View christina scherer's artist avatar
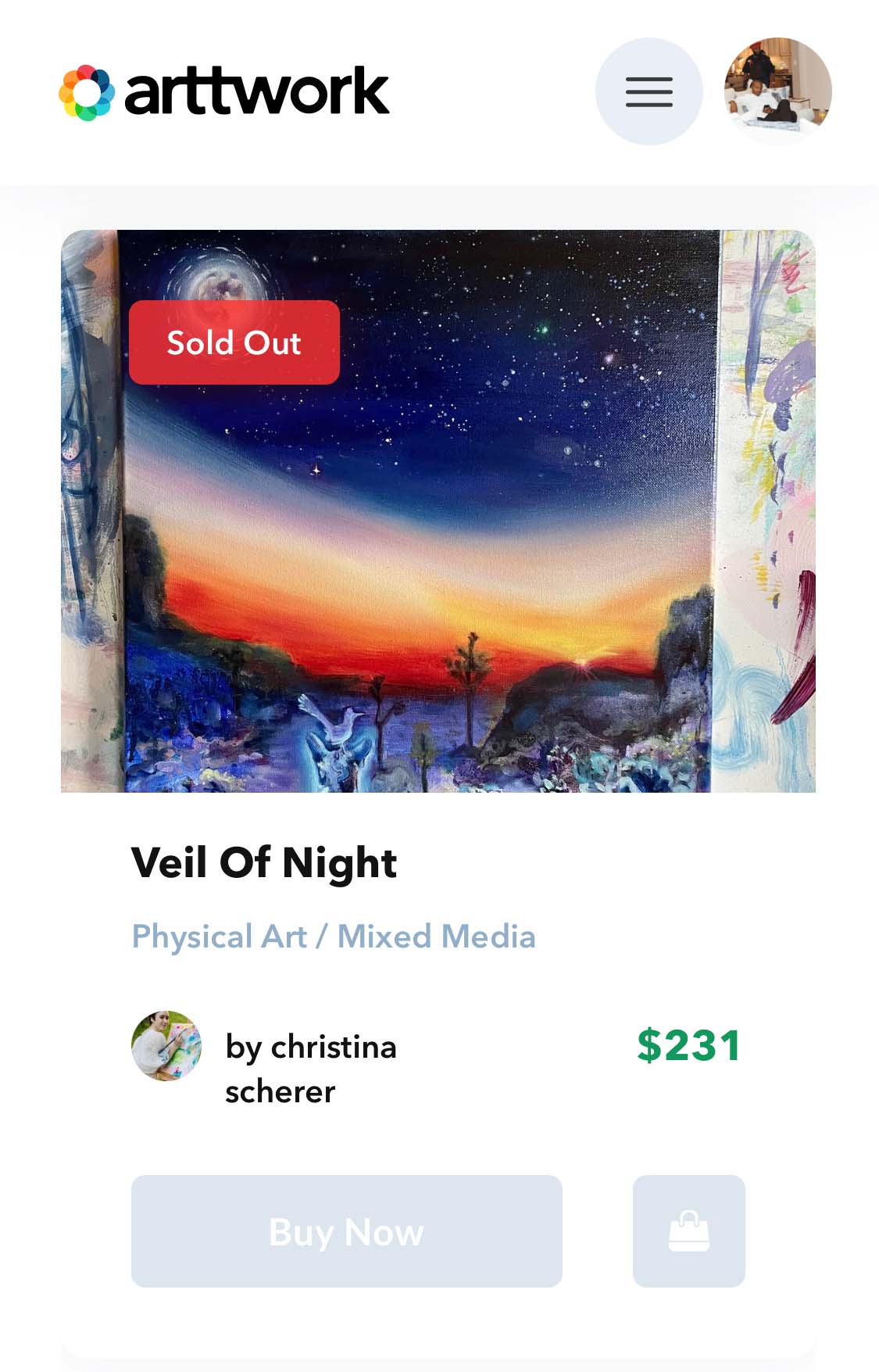879x1372 pixels. pos(166,1046)
